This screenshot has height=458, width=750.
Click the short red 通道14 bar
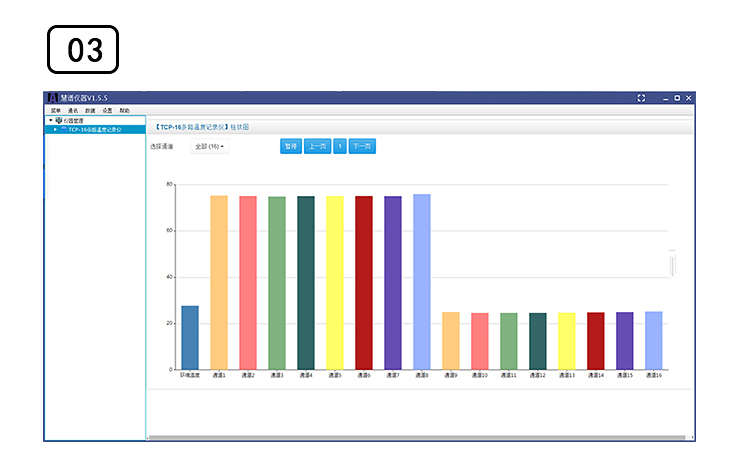(596, 341)
